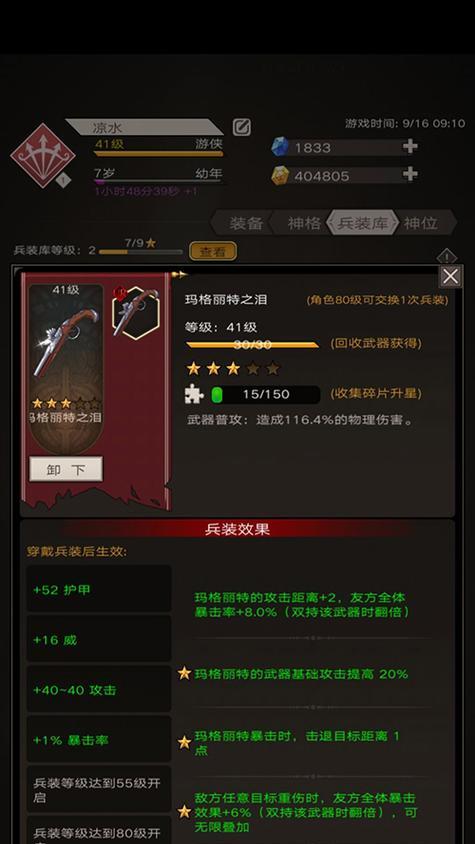Select the +52 护甲 stat box
Viewport: 475px width, 844px height.
click(99, 589)
